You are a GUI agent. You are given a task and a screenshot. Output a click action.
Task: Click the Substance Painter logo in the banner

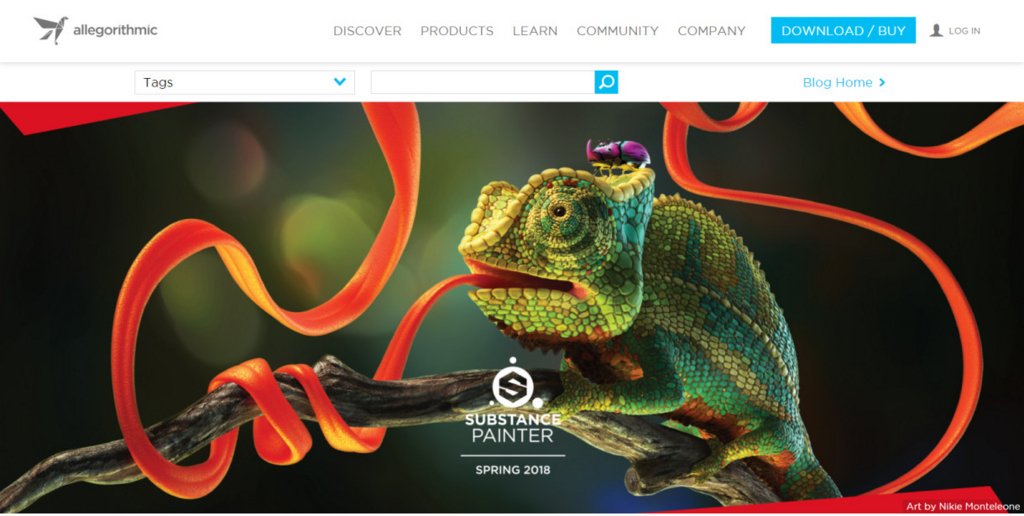(x=513, y=400)
